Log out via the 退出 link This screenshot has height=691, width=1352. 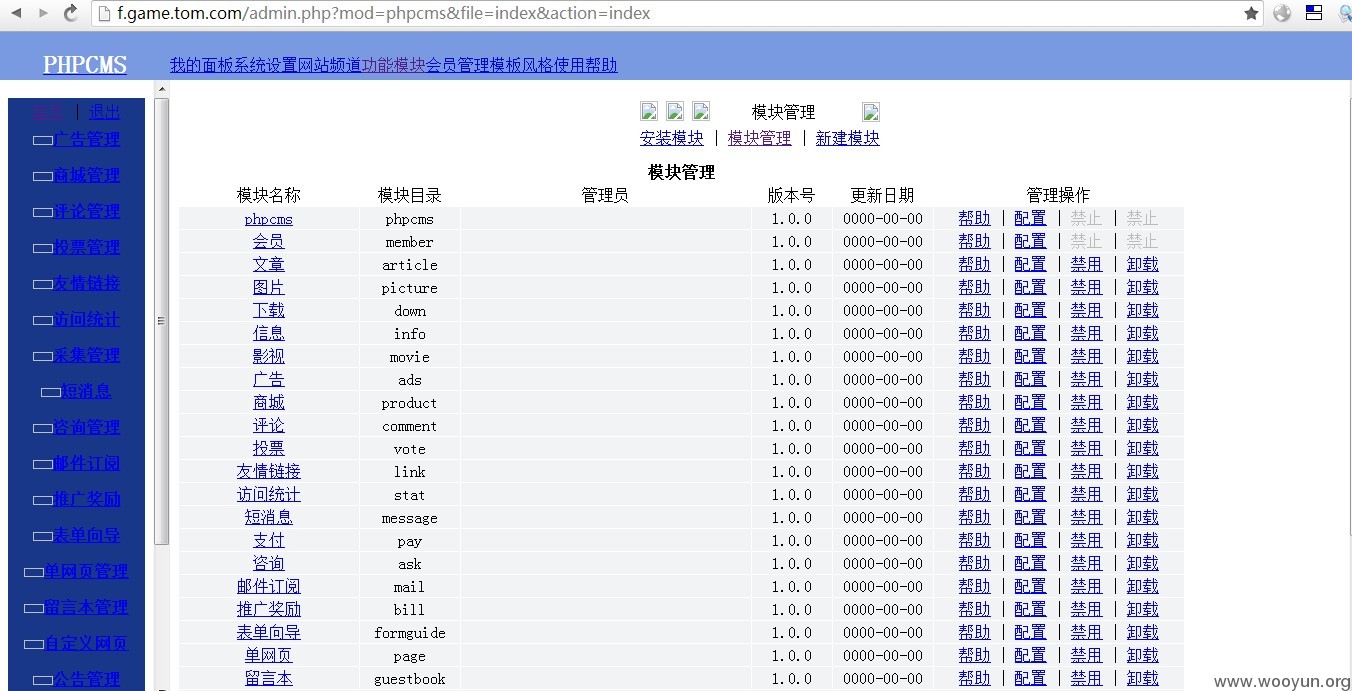[104, 113]
